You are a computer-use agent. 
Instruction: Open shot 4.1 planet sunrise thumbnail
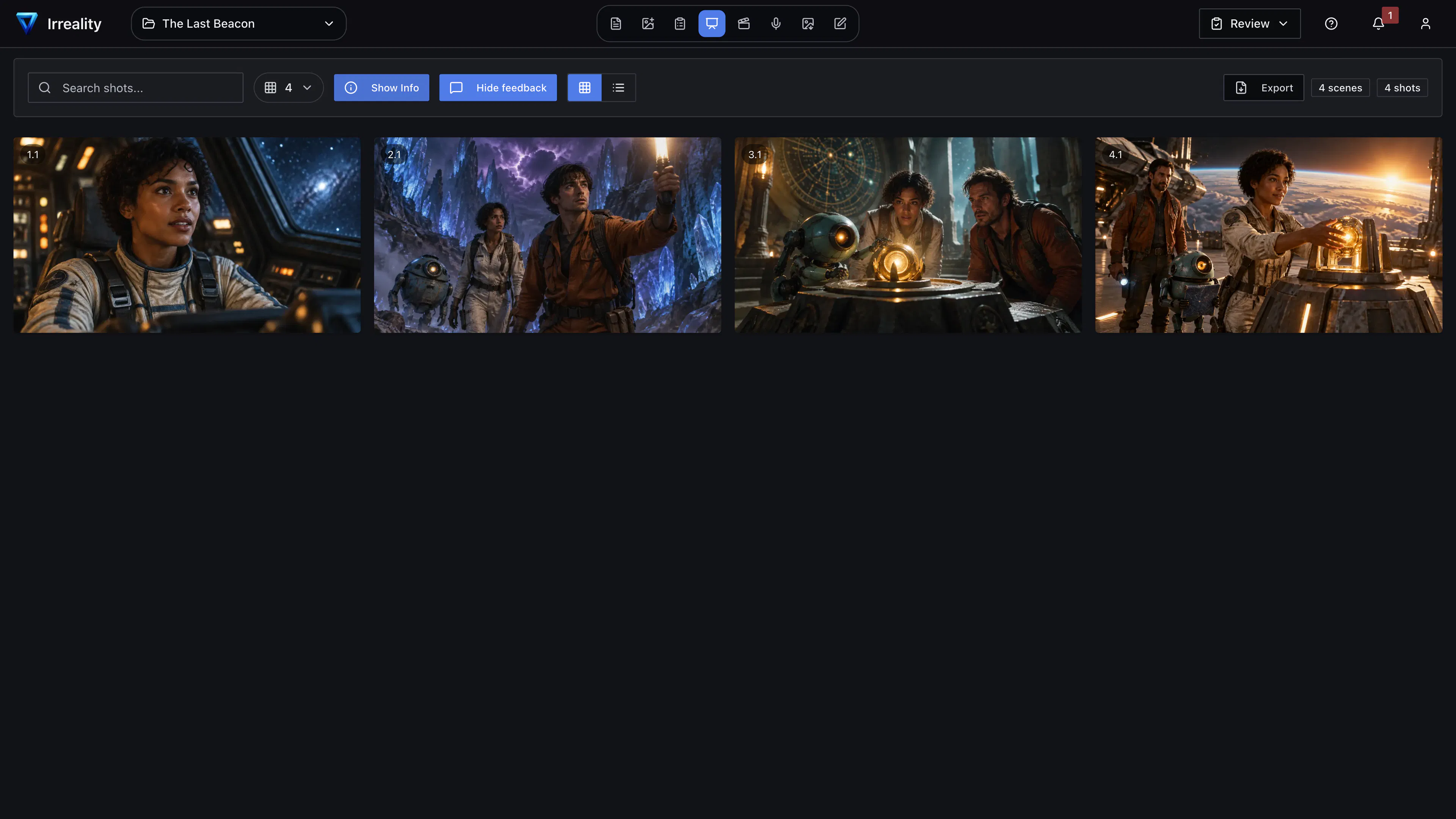(1269, 235)
